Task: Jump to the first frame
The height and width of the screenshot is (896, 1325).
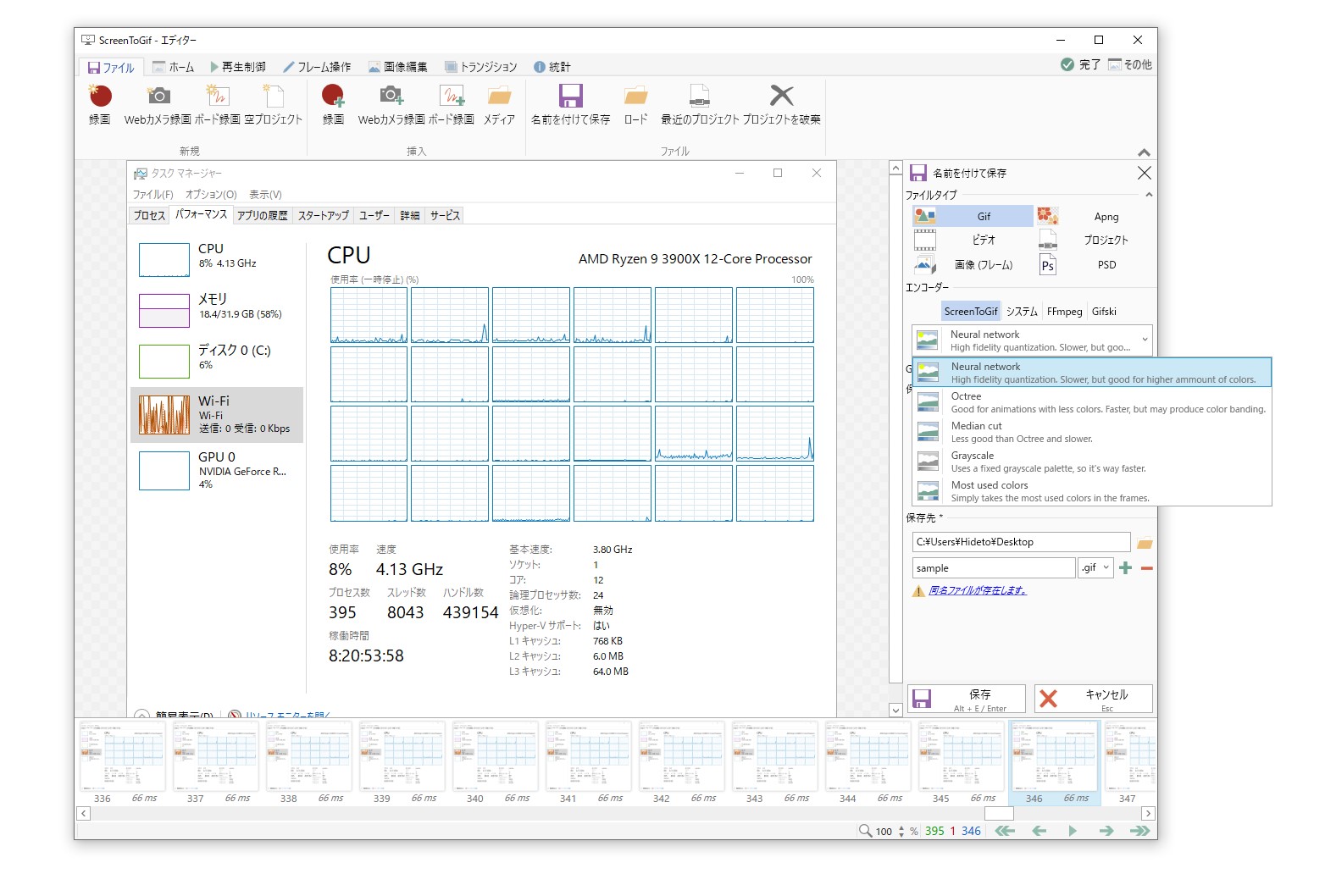Action: click(1005, 831)
